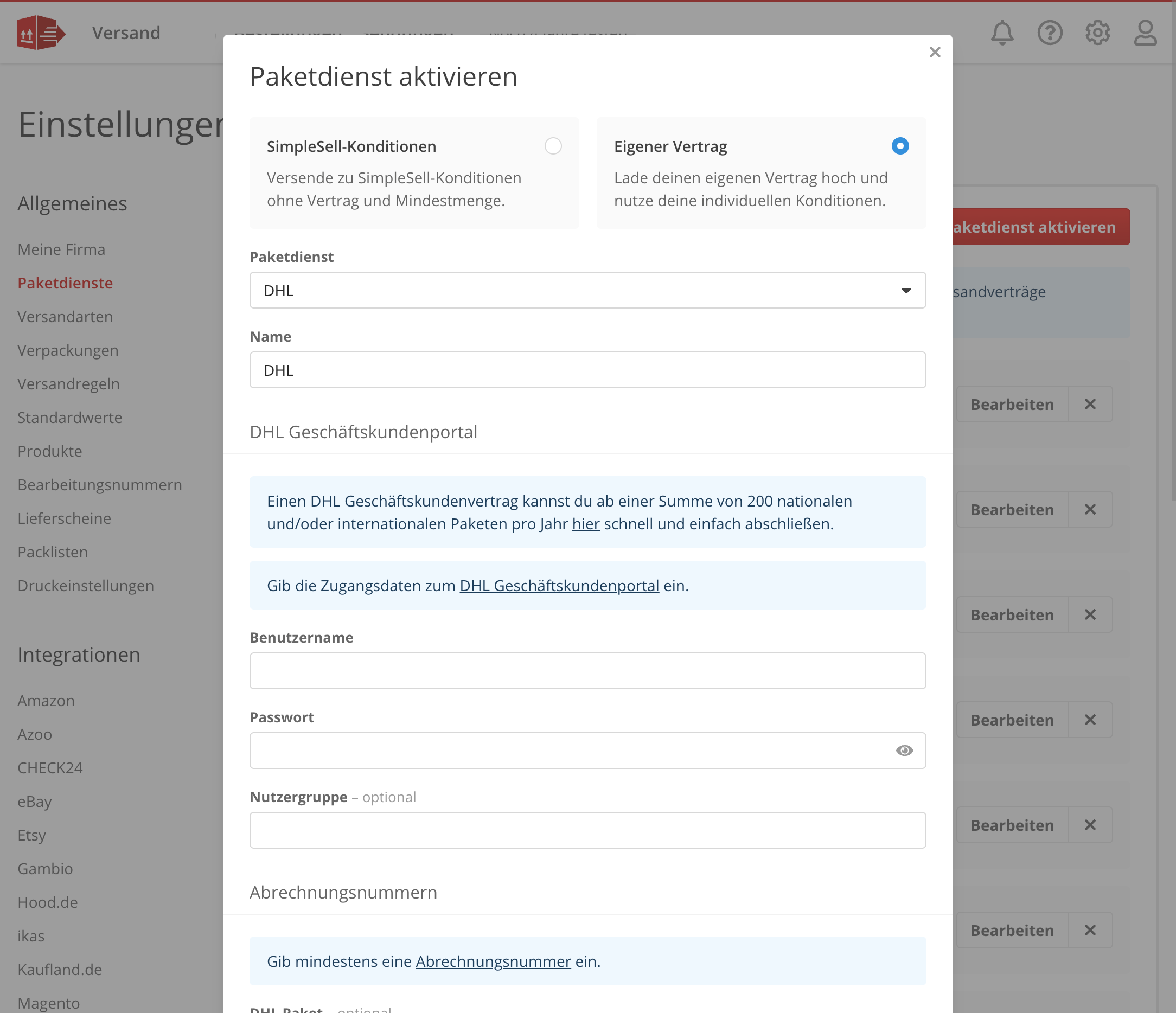This screenshot has height=1013, width=1176.
Task: Open the Gambio integration
Action: click(x=46, y=869)
